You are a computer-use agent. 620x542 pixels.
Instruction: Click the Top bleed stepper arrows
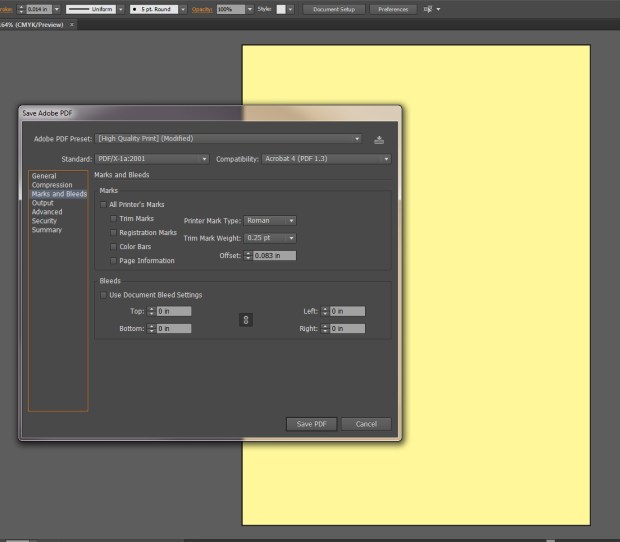(x=152, y=311)
